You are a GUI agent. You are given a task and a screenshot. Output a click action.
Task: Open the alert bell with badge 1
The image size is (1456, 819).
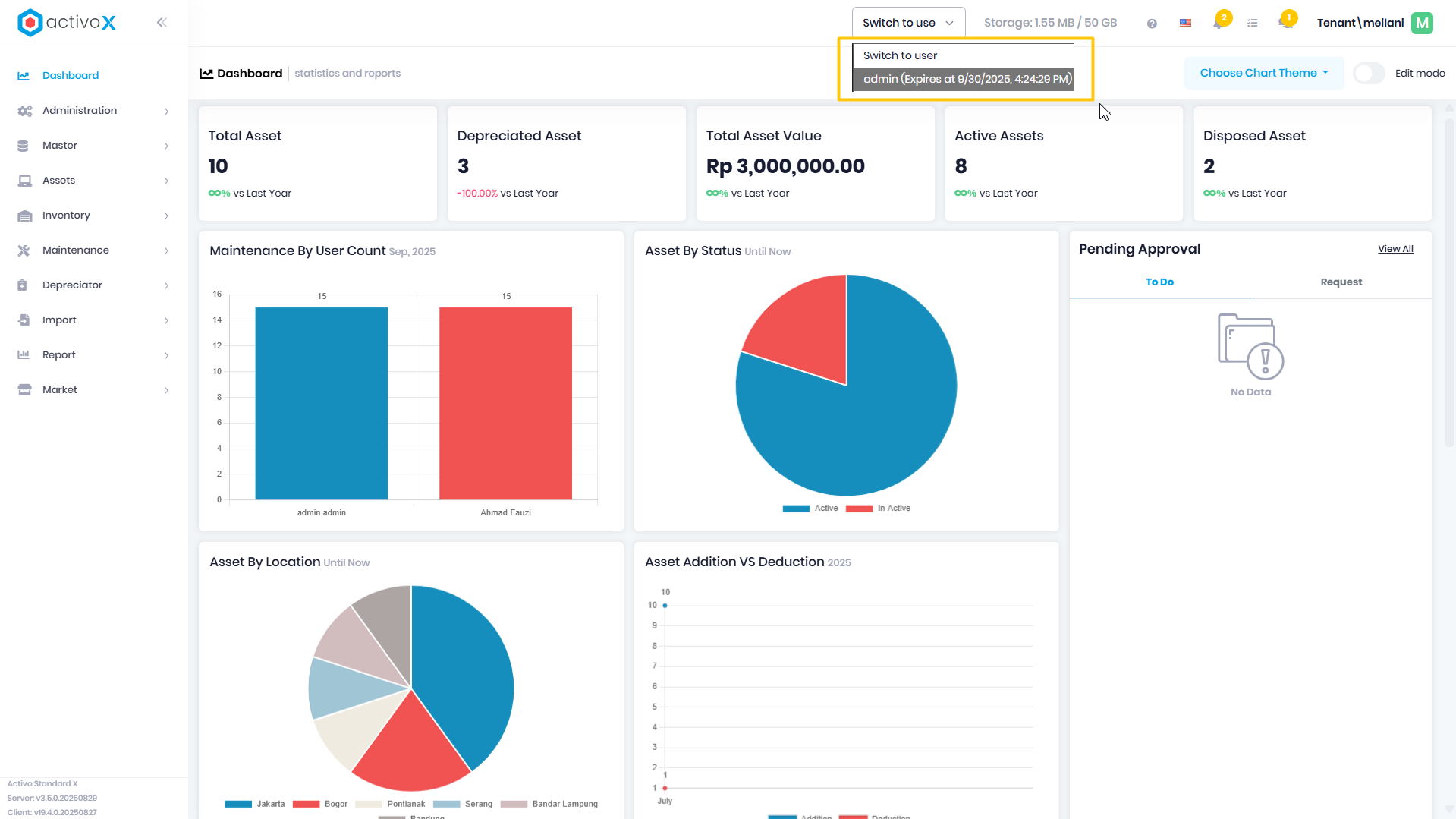pos(1287,20)
